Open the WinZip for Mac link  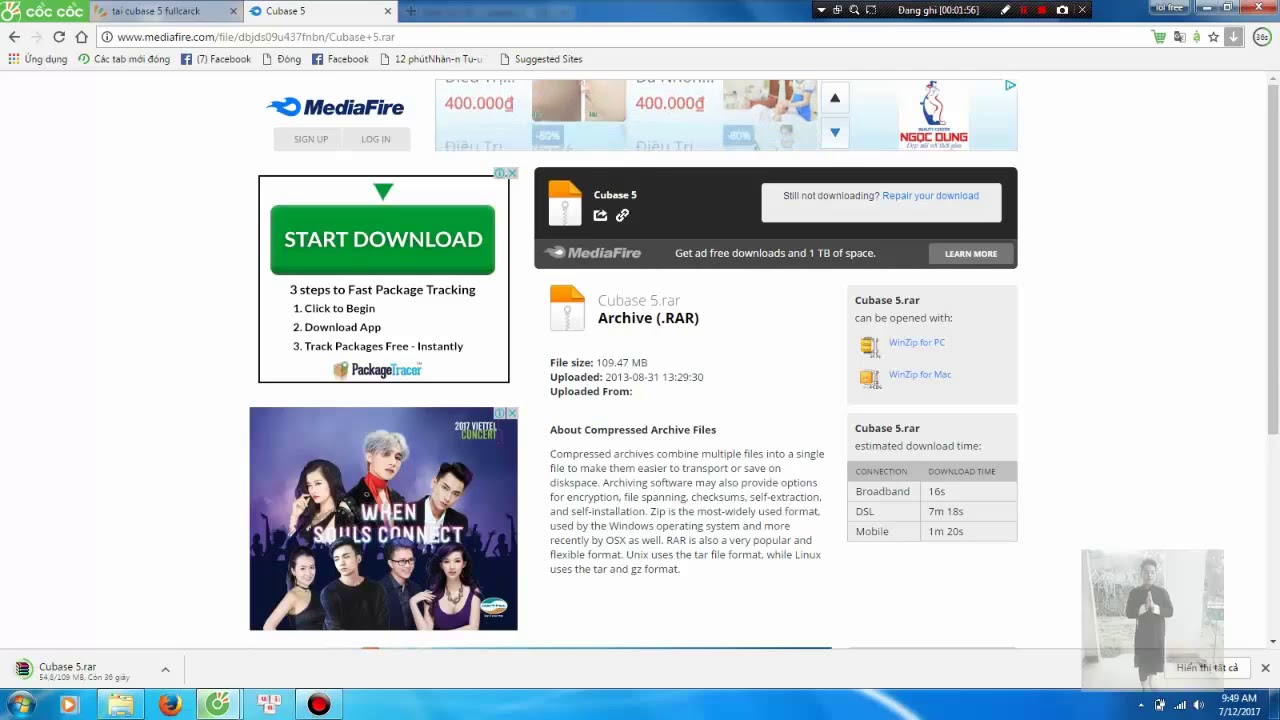click(x=920, y=374)
